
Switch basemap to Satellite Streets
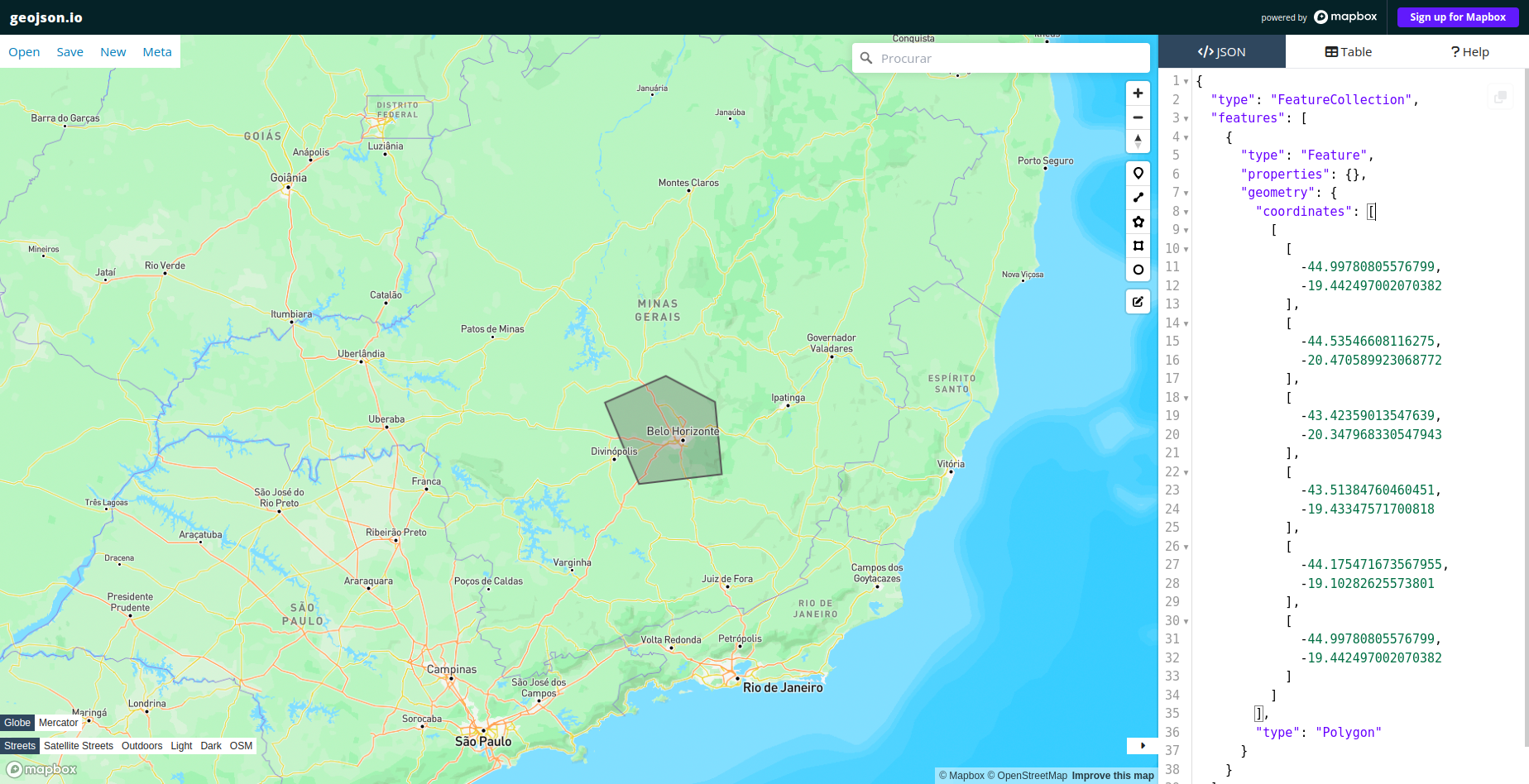[79, 745]
